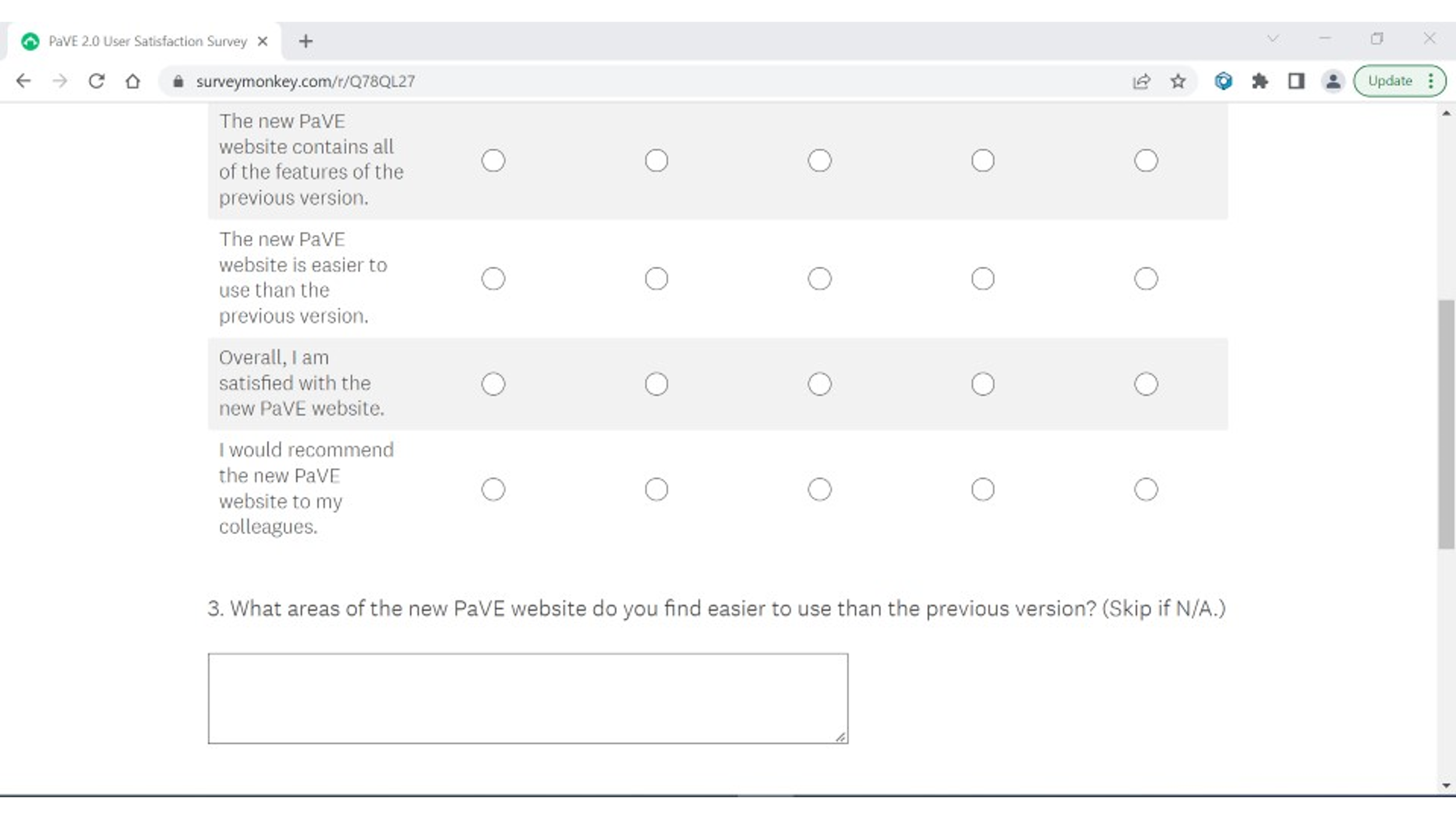Click the Update button

pyautogui.click(x=1390, y=81)
